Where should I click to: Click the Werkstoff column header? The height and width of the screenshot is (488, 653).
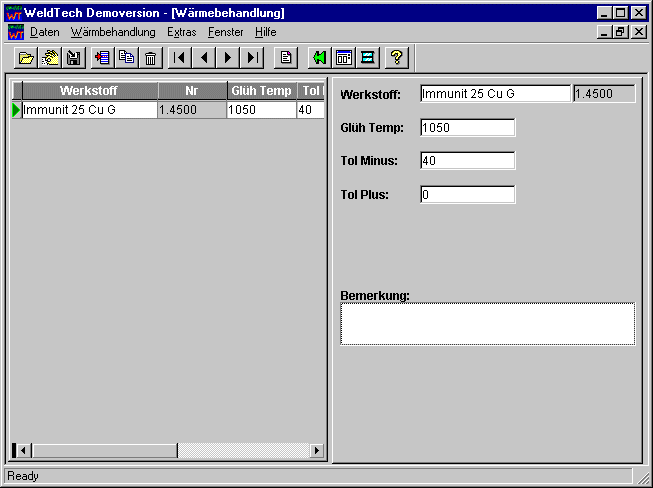[89, 91]
